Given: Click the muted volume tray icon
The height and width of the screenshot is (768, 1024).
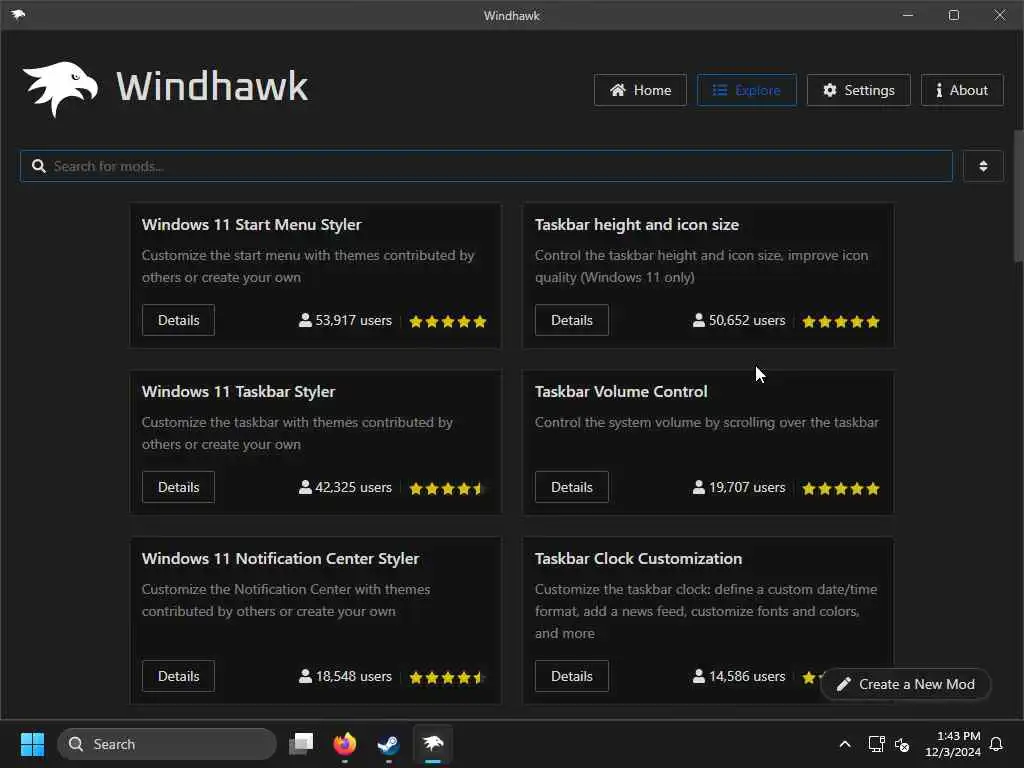Looking at the screenshot, I should (x=902, y=744).
